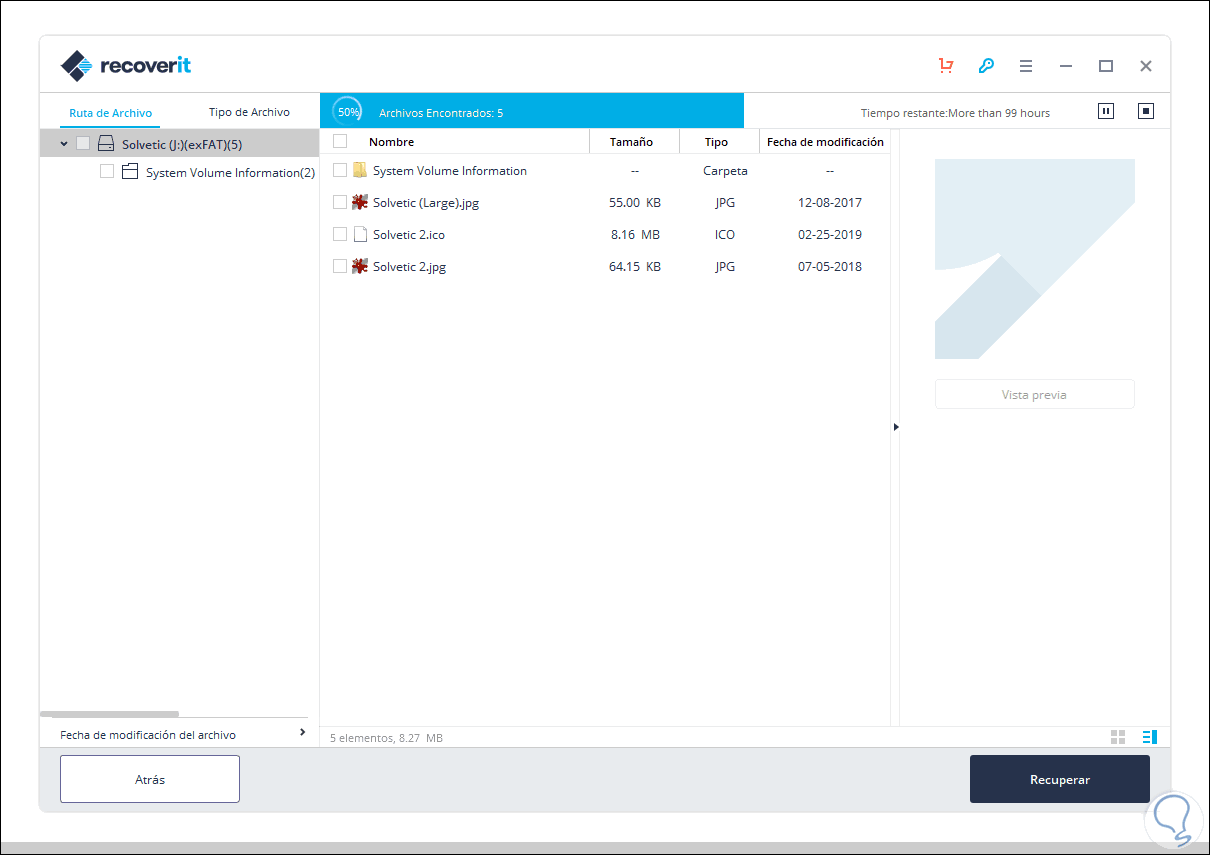The width and height of the screenshot is (1210, 855).
Task: Click the Atrás button
Action: (x=150, y=779)
